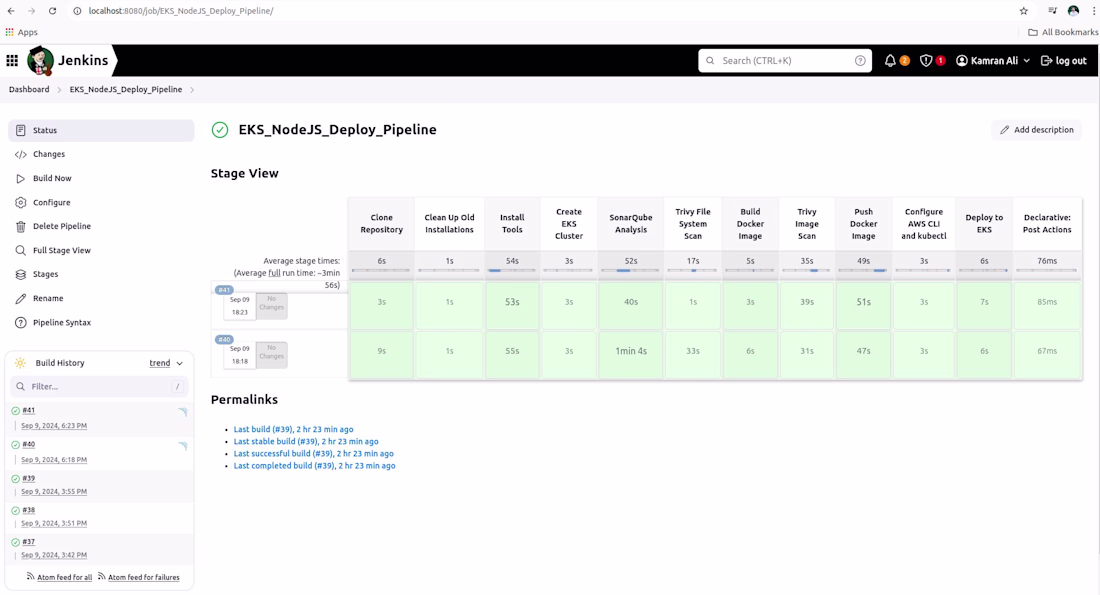Screen dimensions: 1100x595
Task: Click the Apps shortcut in bookmarks bar
Action: click(x=22, y=32)
